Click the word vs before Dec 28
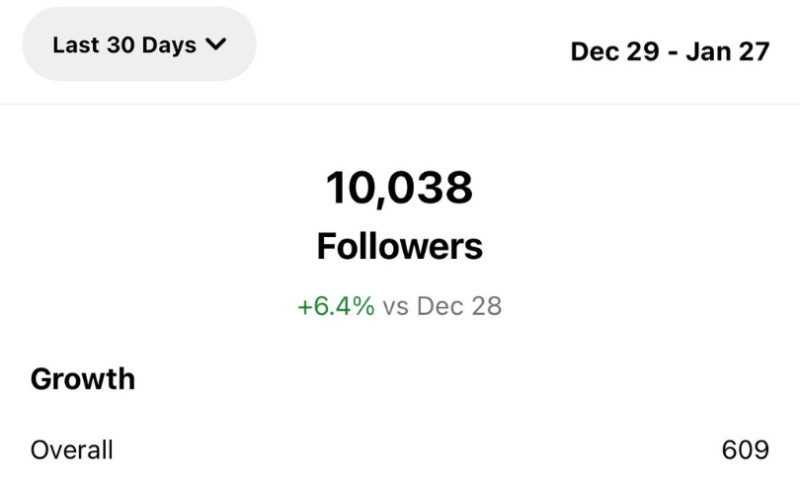Image resolution: width=800 pixels, height=480 pixels. [396, 307]
